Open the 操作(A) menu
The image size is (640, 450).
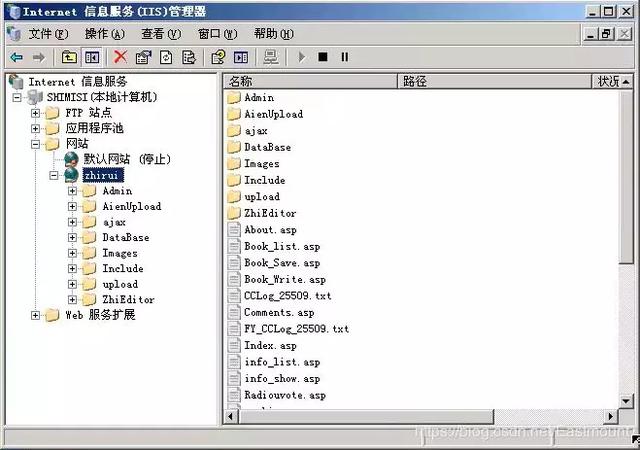pos(104,34)
